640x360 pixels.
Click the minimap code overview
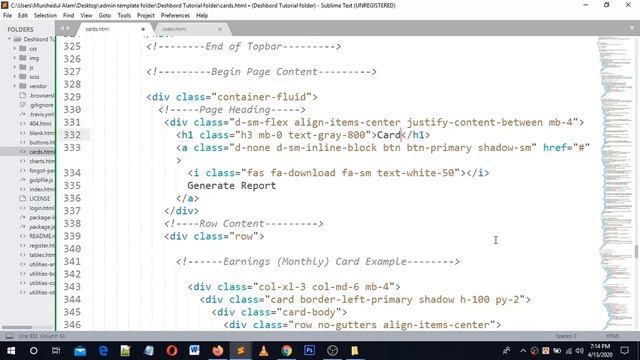tap(616, 182)
